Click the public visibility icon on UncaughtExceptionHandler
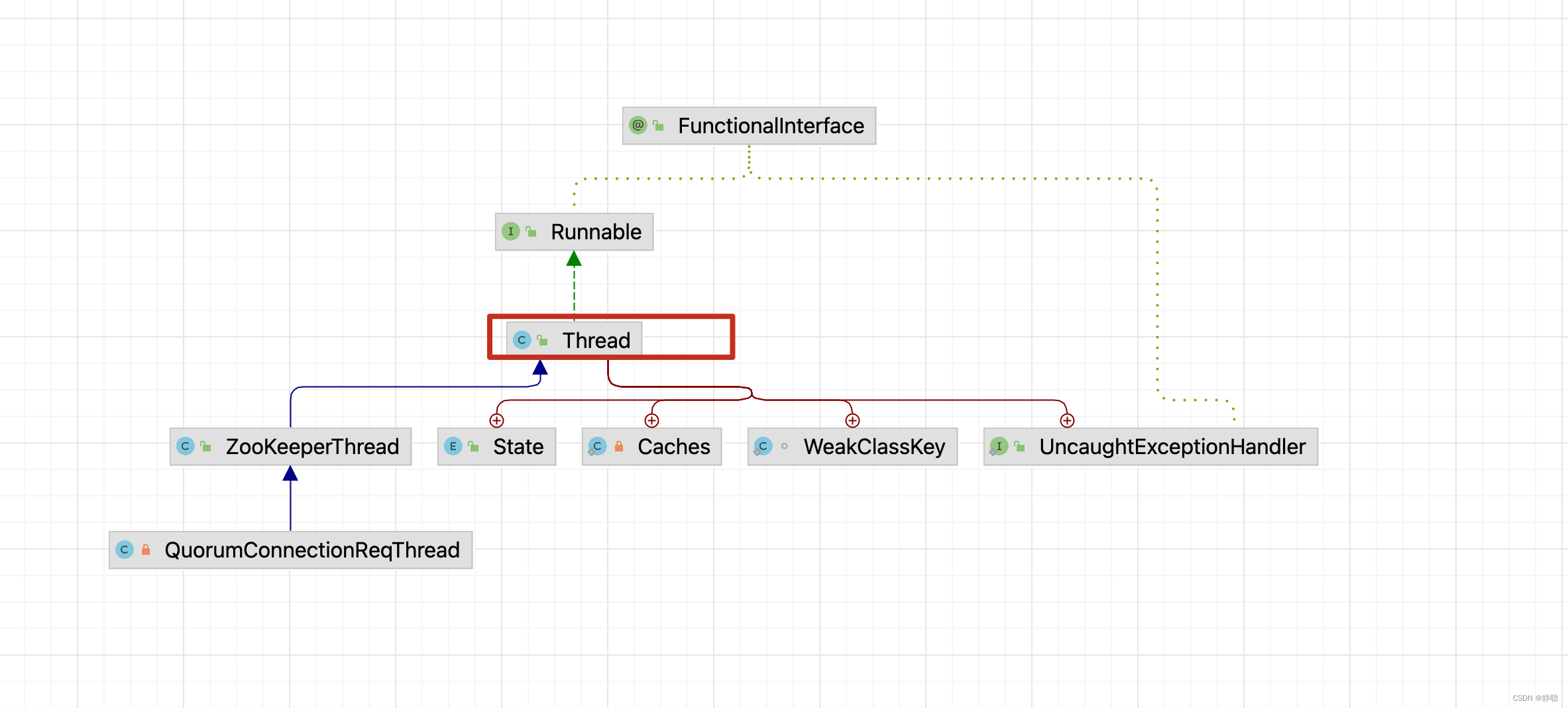This screenshot has height=708, width=1568. (x=1019, y=446)
